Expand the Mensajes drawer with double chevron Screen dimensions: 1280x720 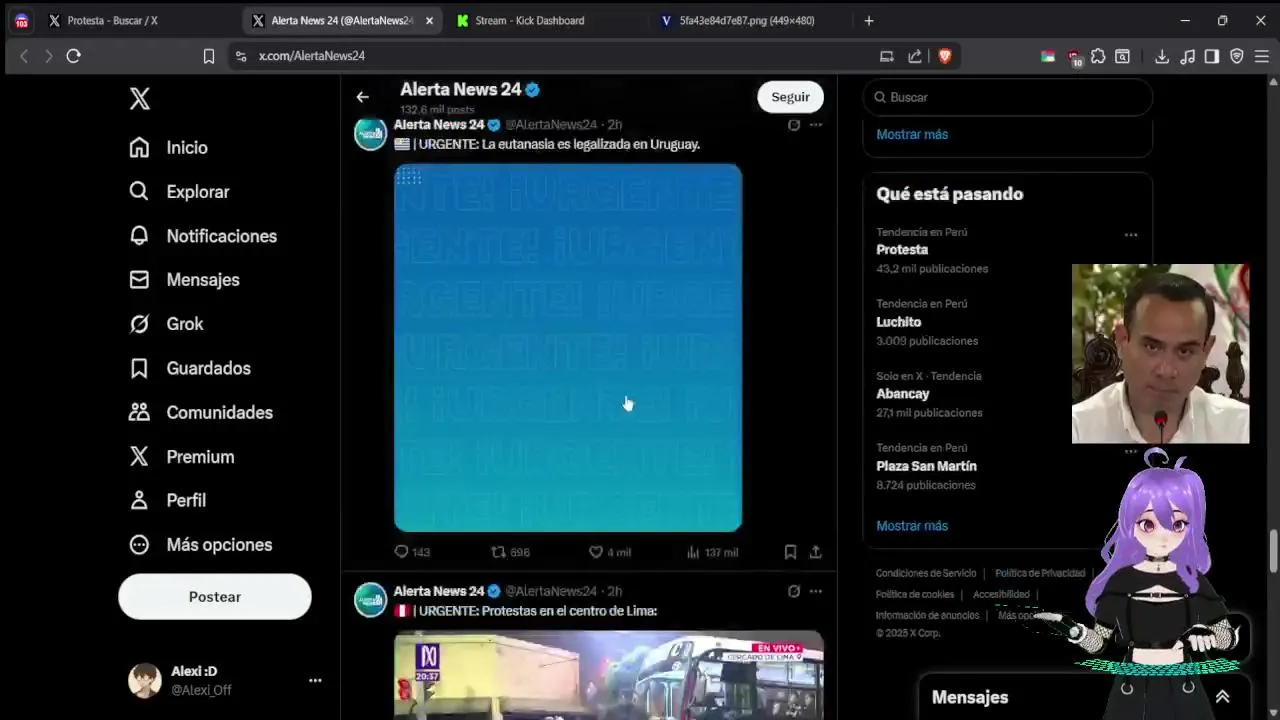1222,697
